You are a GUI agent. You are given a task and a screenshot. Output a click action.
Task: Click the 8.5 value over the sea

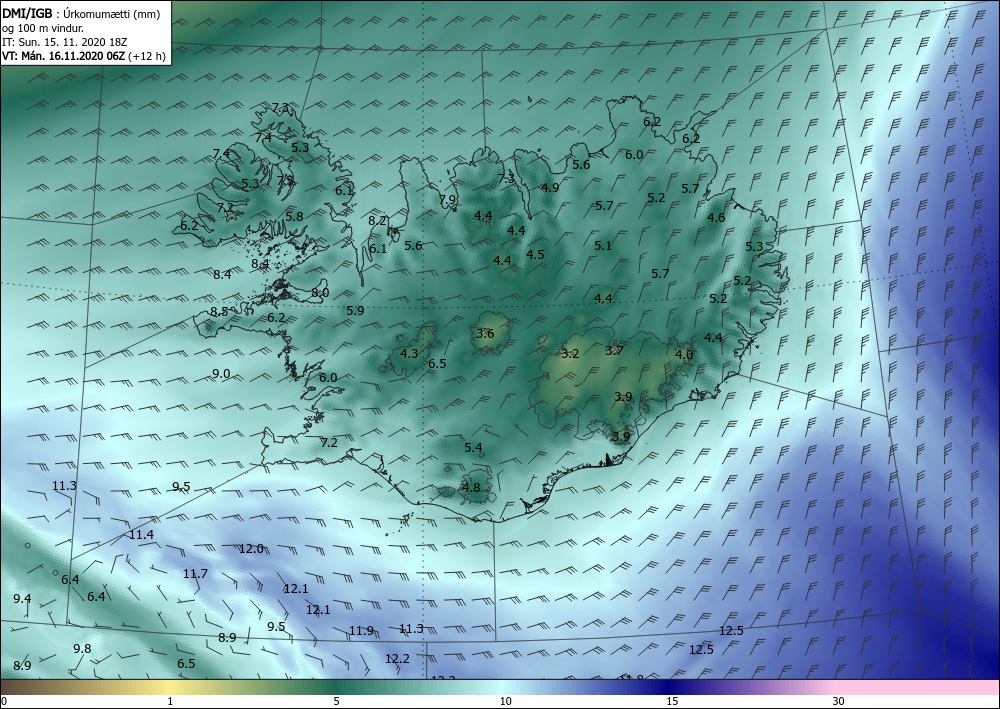pyautogui.click(x=219, y=312)
